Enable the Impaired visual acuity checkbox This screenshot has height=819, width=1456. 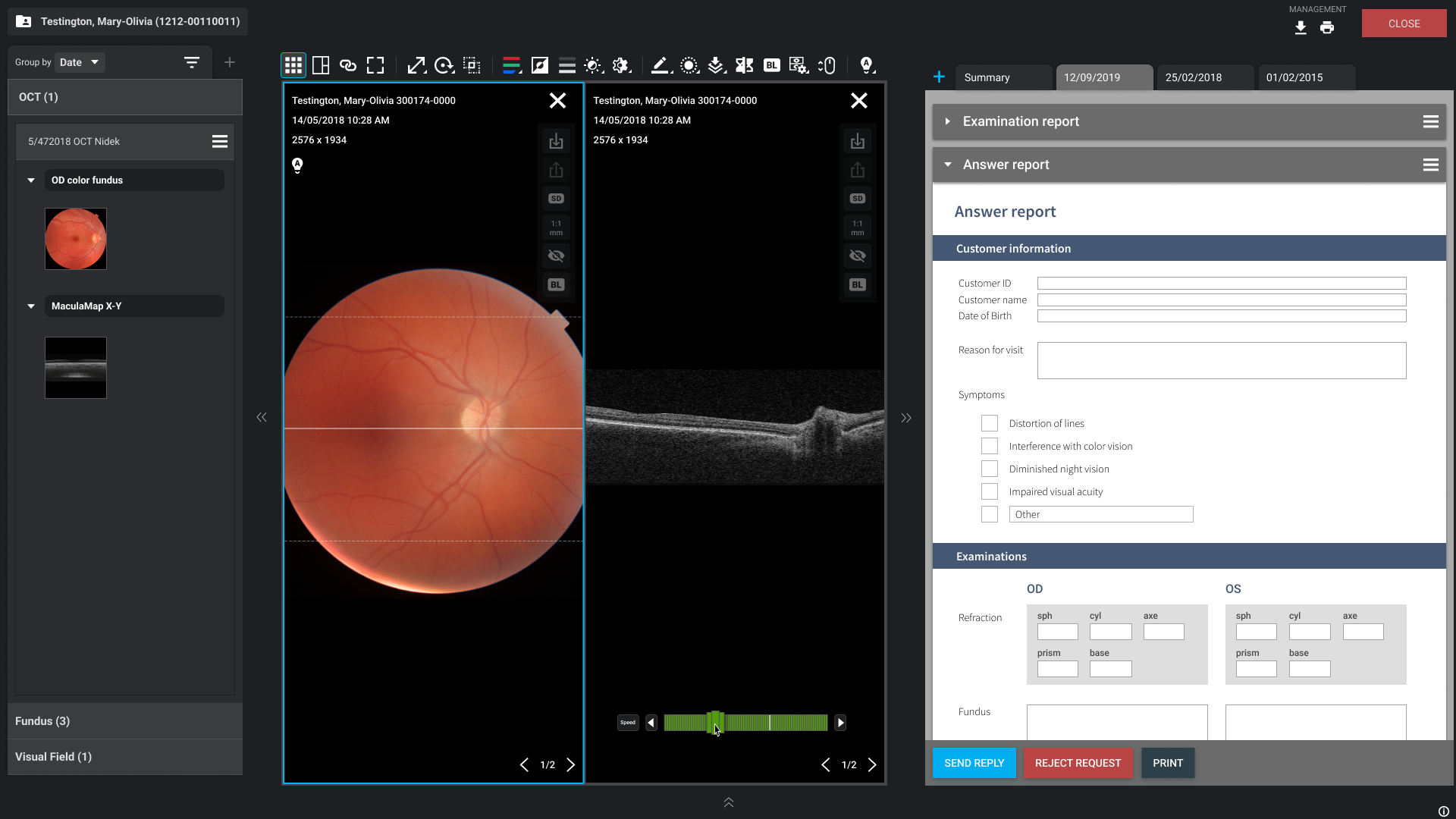coord(990,491)
